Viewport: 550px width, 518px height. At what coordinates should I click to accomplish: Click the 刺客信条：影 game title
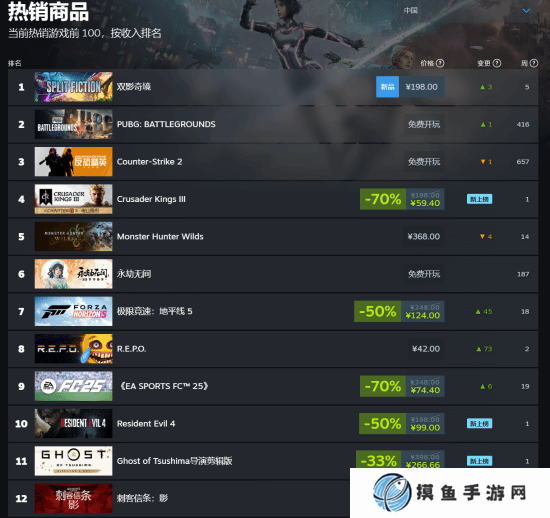click(x=142, y=498)
